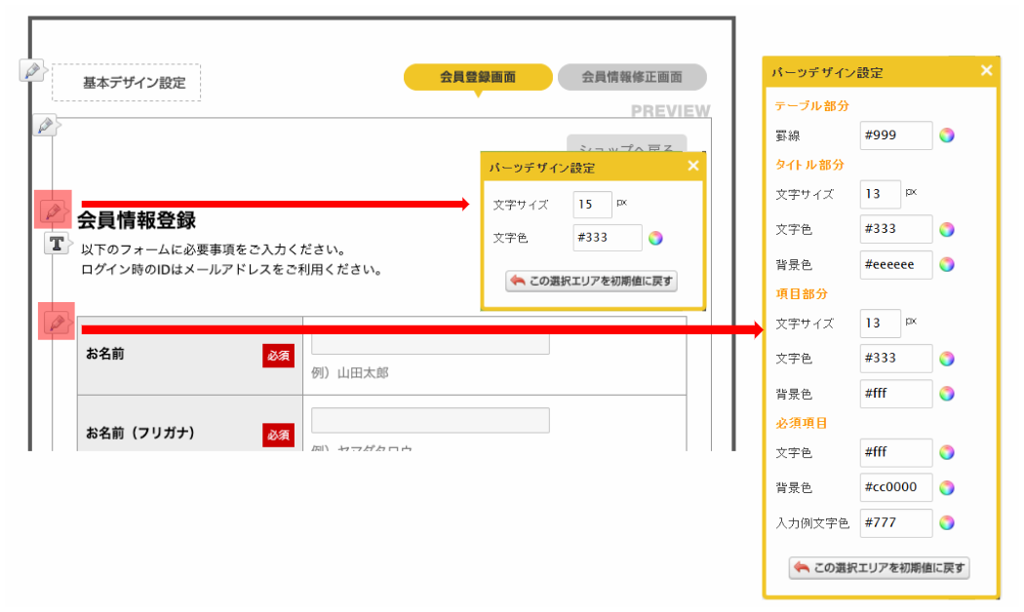Click reset-to-default button in the small popup
The height and width of the screenshot is (612, 1024).
pyautogui.click(x=592, y=281)
